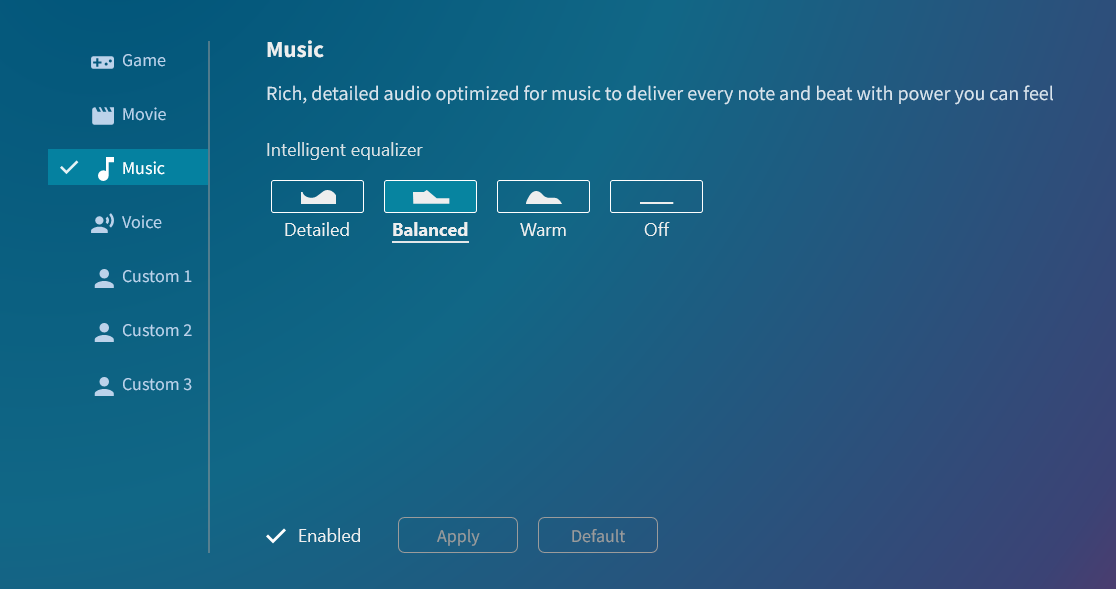The height and width of the screenshot is (589, 1116).
Task: Select the Movie clapperboard icon
Action: point(102,115)
